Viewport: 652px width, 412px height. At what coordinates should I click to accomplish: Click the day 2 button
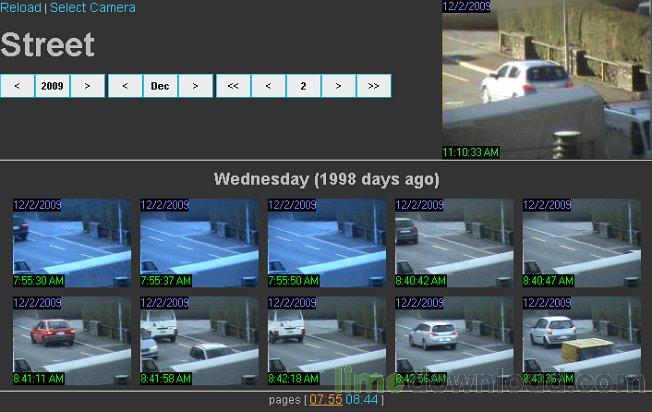(x=303, y=86)
